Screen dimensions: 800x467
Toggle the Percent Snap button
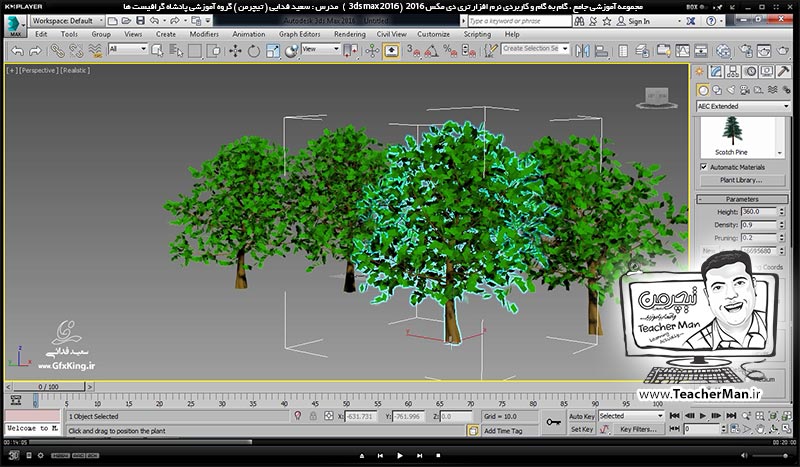point(449,51)
